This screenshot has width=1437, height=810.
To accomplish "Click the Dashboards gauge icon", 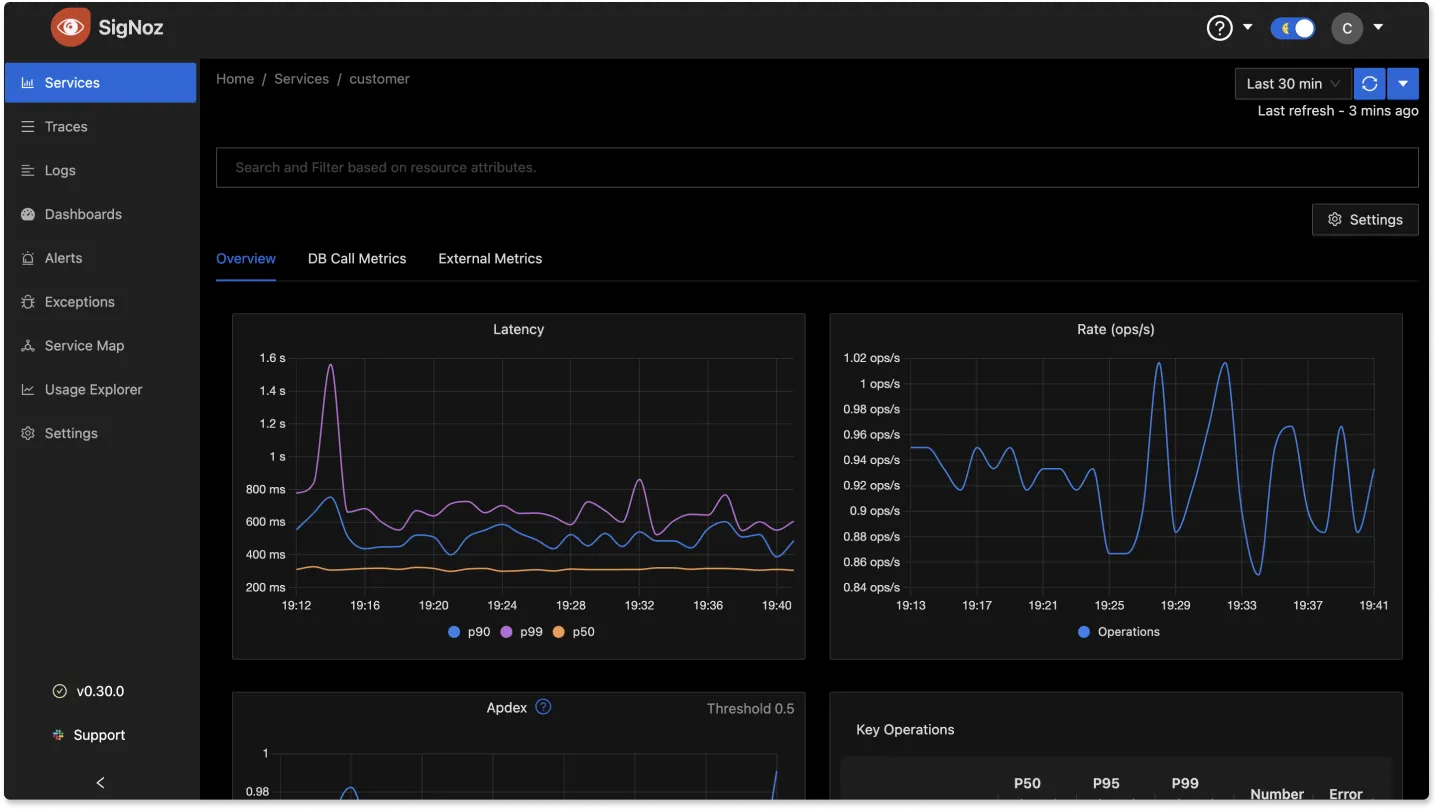I will (28, 214).
